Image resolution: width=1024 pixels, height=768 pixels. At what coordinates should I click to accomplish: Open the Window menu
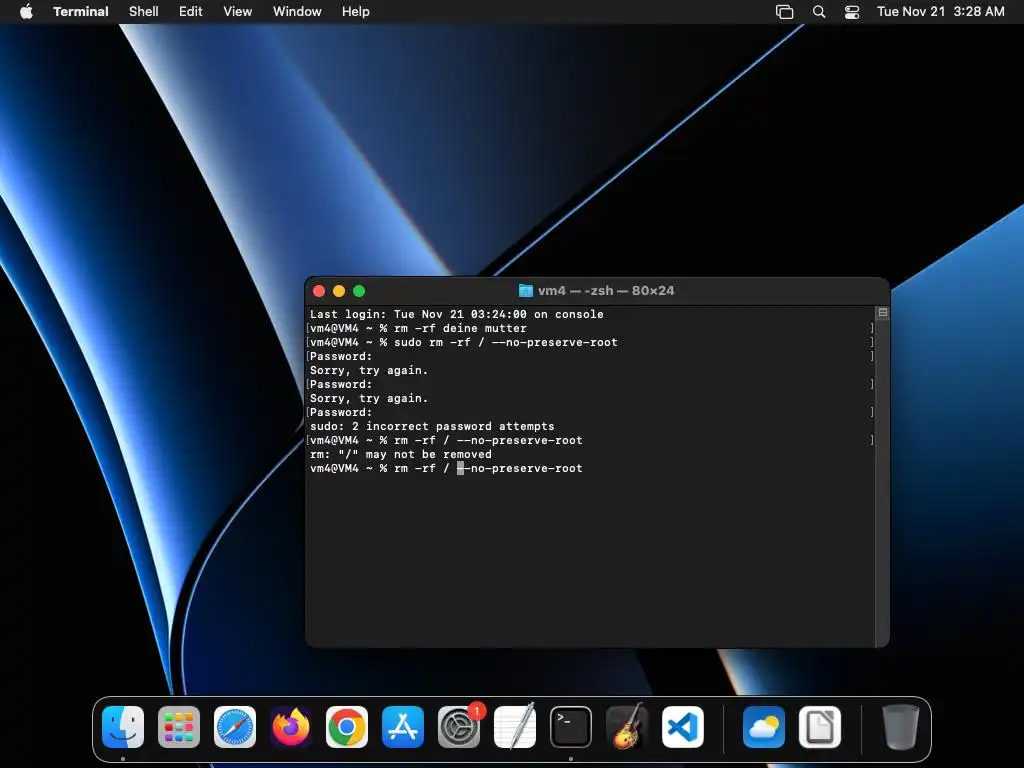click(297, 11)
